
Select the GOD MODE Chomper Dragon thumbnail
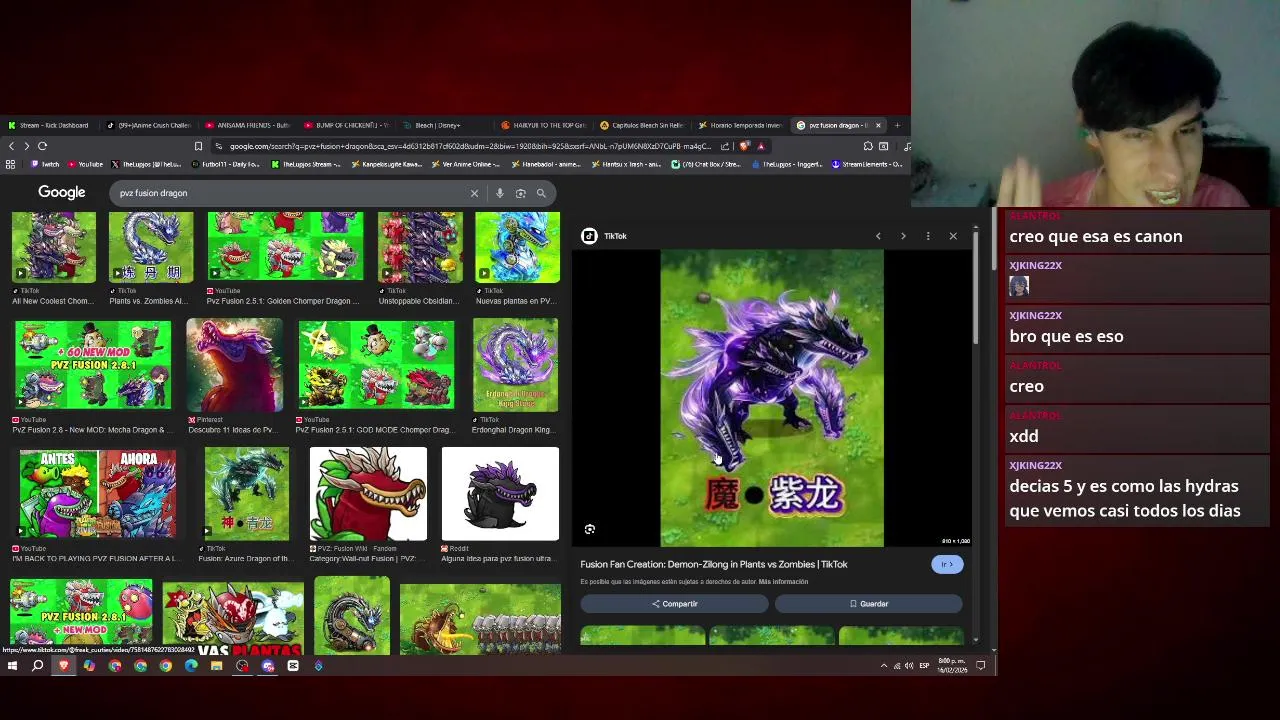pyautogui.click(x=376, y=365)
